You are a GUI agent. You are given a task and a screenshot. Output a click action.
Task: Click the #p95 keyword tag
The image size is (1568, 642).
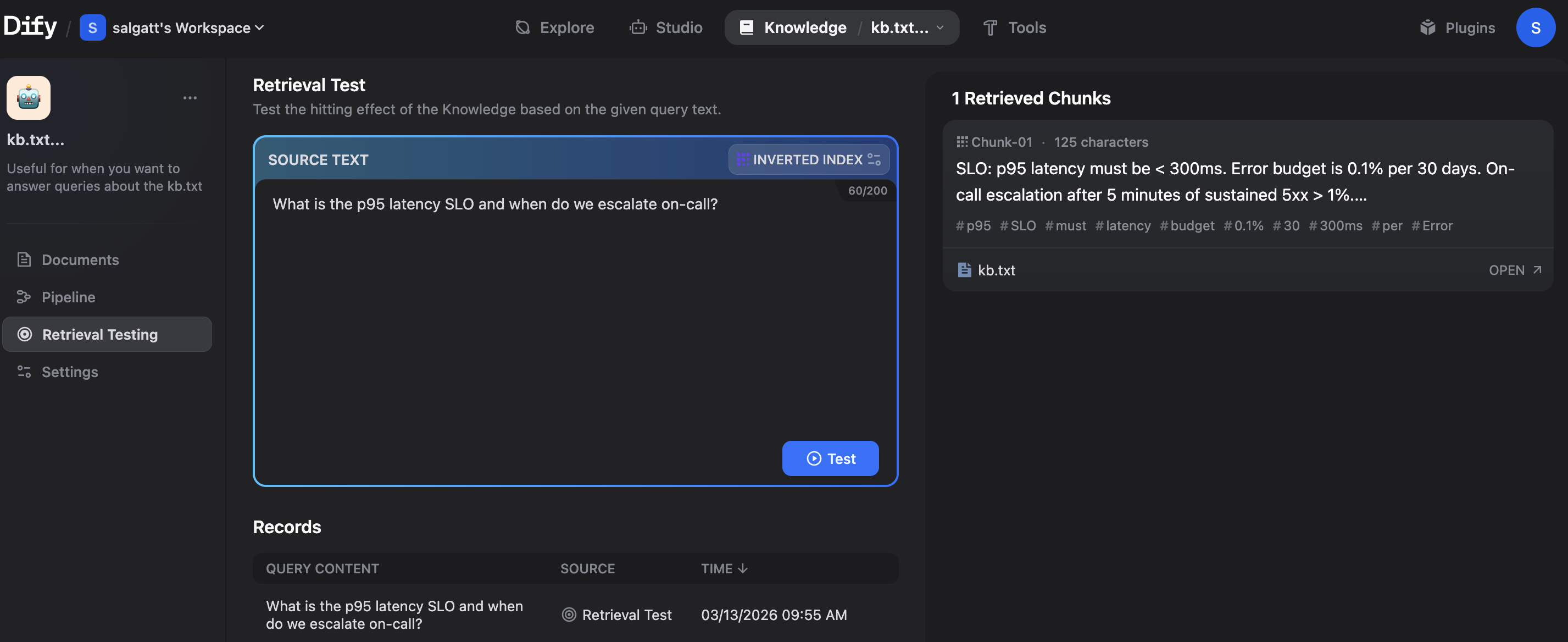click(x=972, y=226)
